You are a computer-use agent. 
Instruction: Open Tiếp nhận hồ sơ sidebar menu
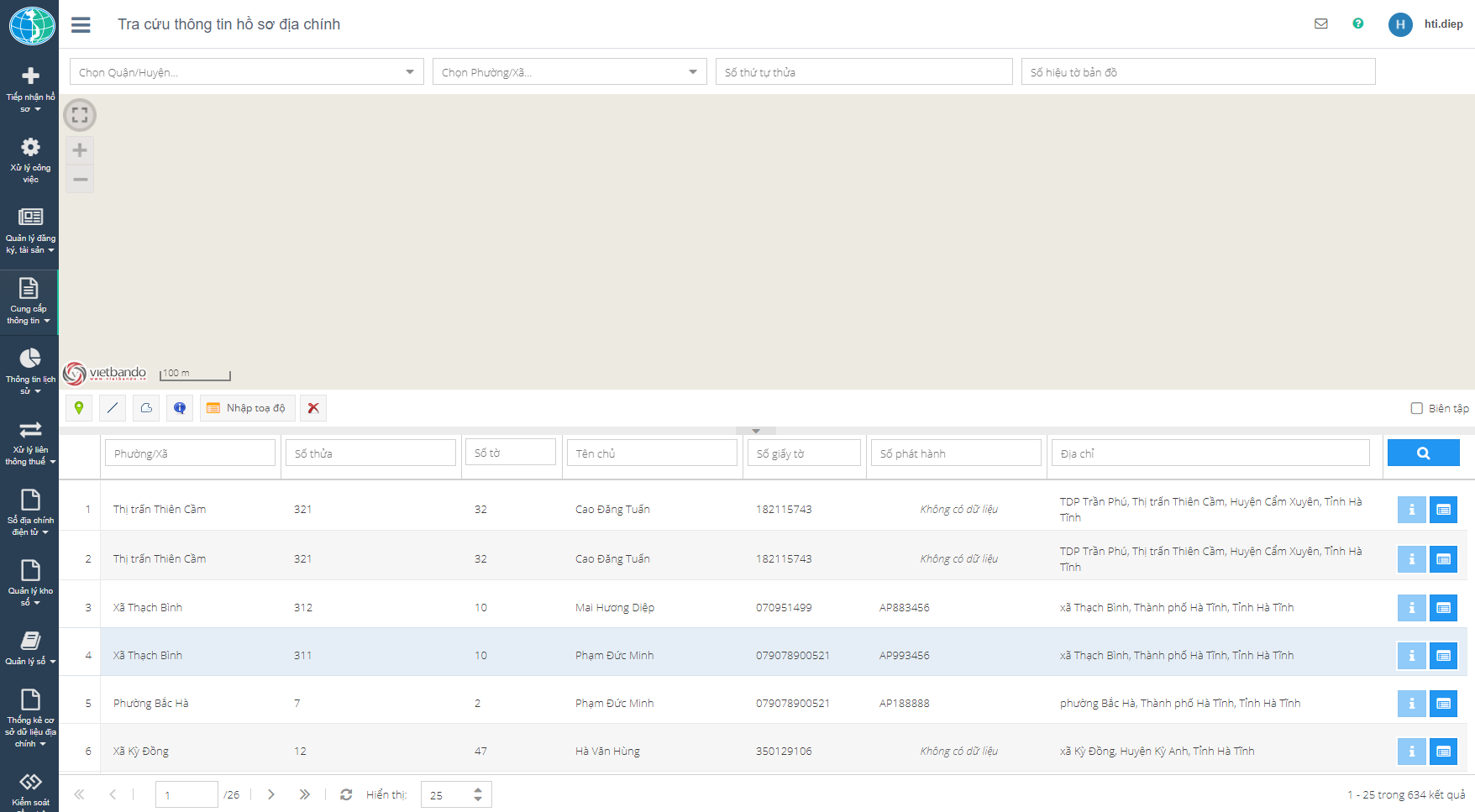coord(30,89)
